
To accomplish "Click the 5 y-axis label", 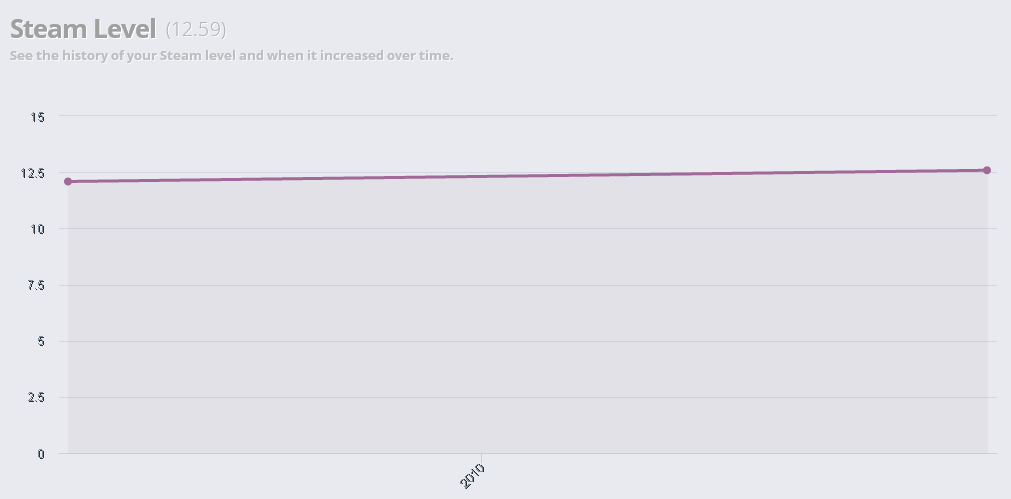I will (x=41, y=341).
